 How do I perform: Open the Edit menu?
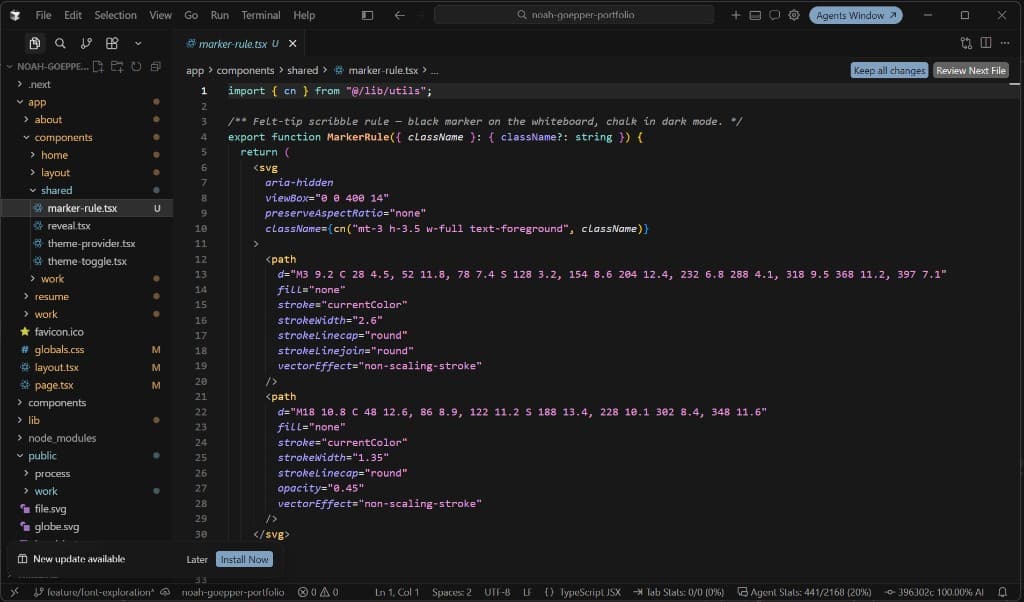point(72,15)
